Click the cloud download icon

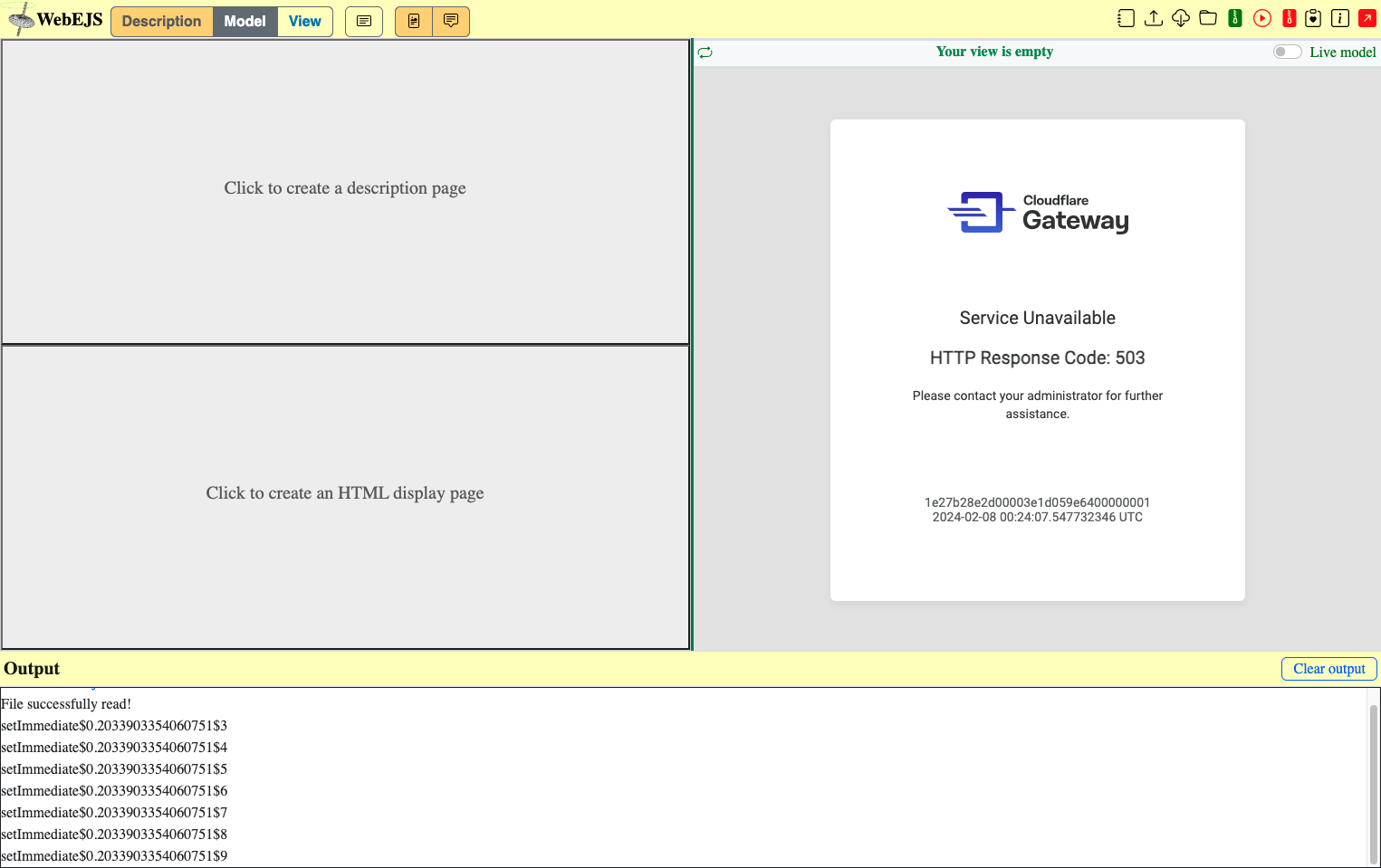pyautogui.click(x=1180, y=18)
